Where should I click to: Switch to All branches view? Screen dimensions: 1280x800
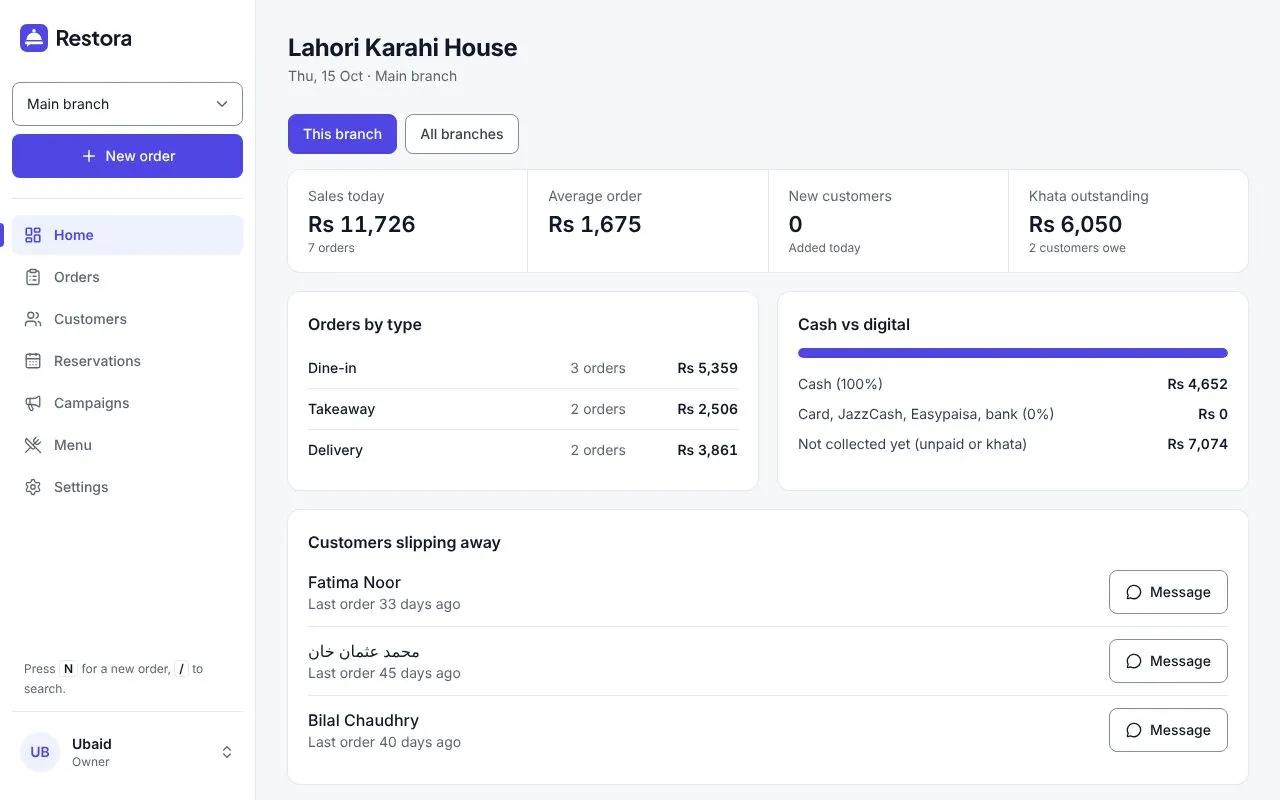pyautogui.click(x=462, y=134)
